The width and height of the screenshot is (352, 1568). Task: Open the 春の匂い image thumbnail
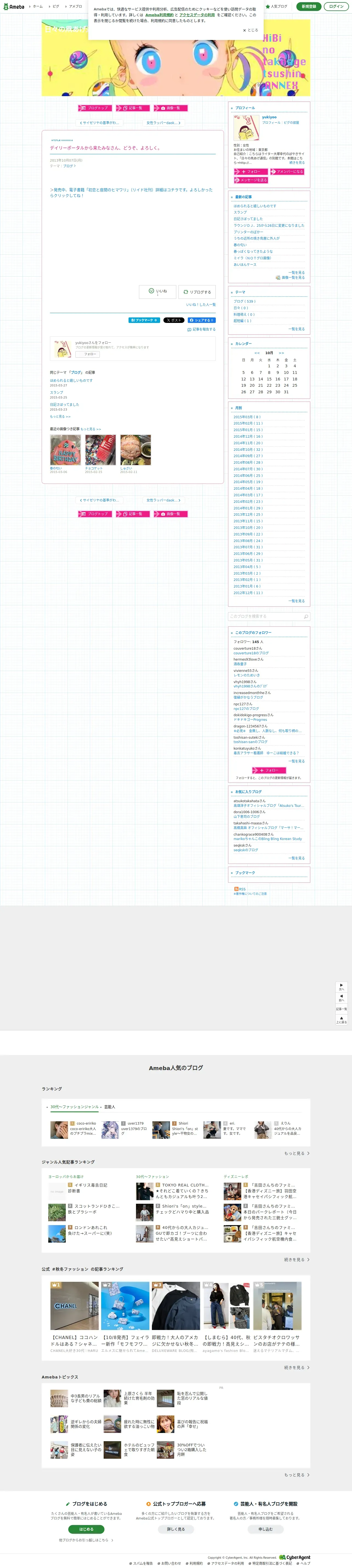(65, 450)
